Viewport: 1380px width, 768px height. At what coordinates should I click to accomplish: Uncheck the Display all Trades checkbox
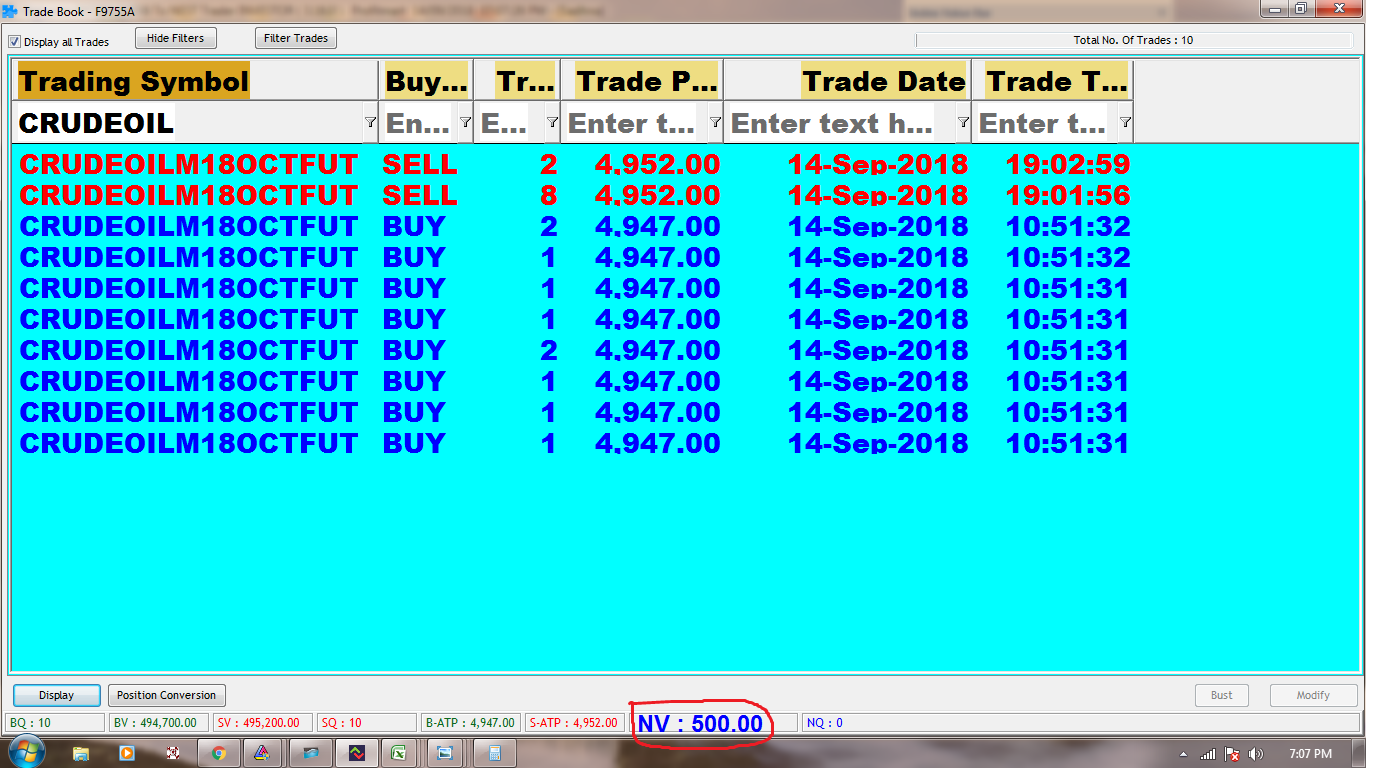15,42
